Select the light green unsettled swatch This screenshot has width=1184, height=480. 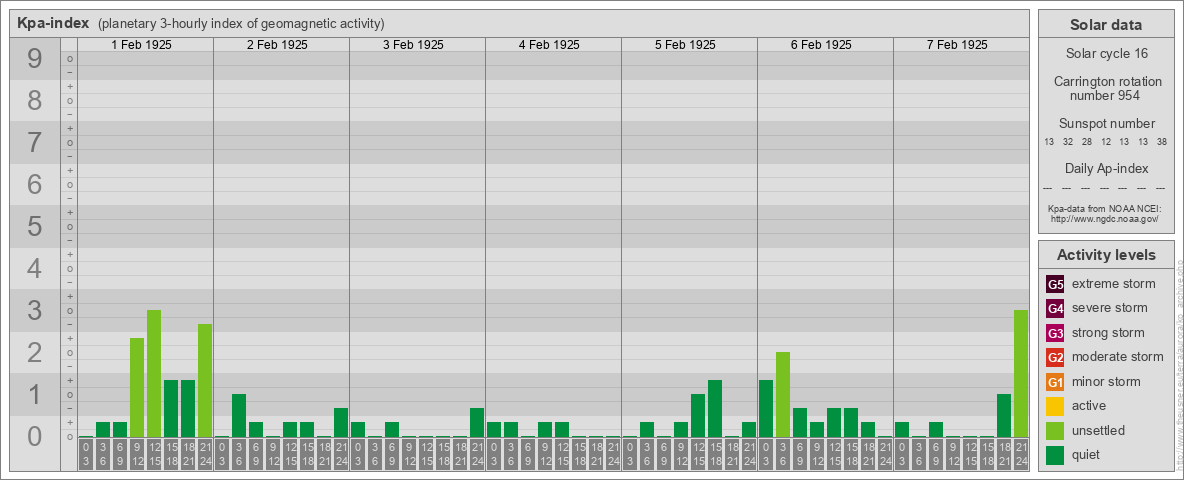pos(1055,430)
